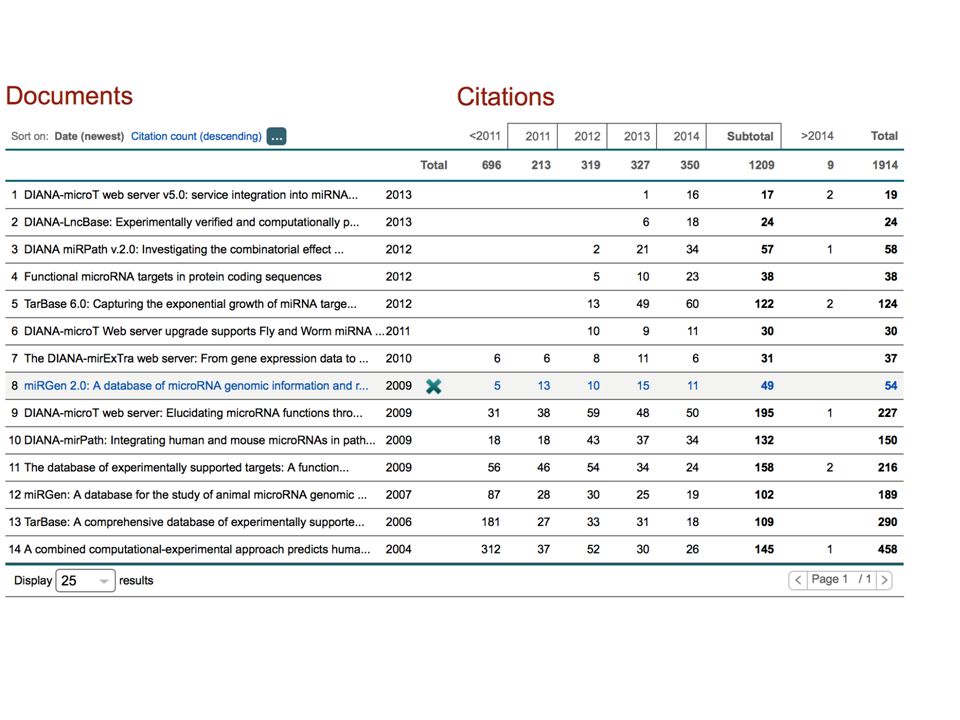The height and width of the screenshot is (720, 960).
Task: Open DIANA-mirPath: Integrating human and mouse document
Action: tap(200, 440)
